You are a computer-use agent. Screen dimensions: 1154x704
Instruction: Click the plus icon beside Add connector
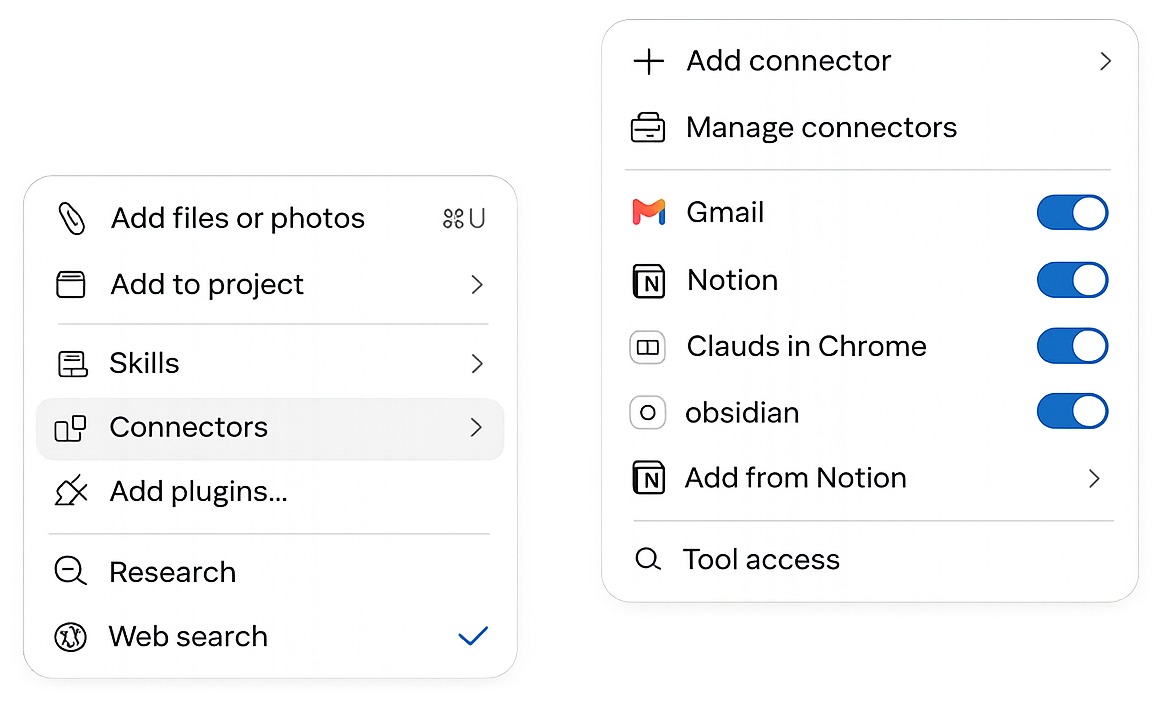(648, 61)
